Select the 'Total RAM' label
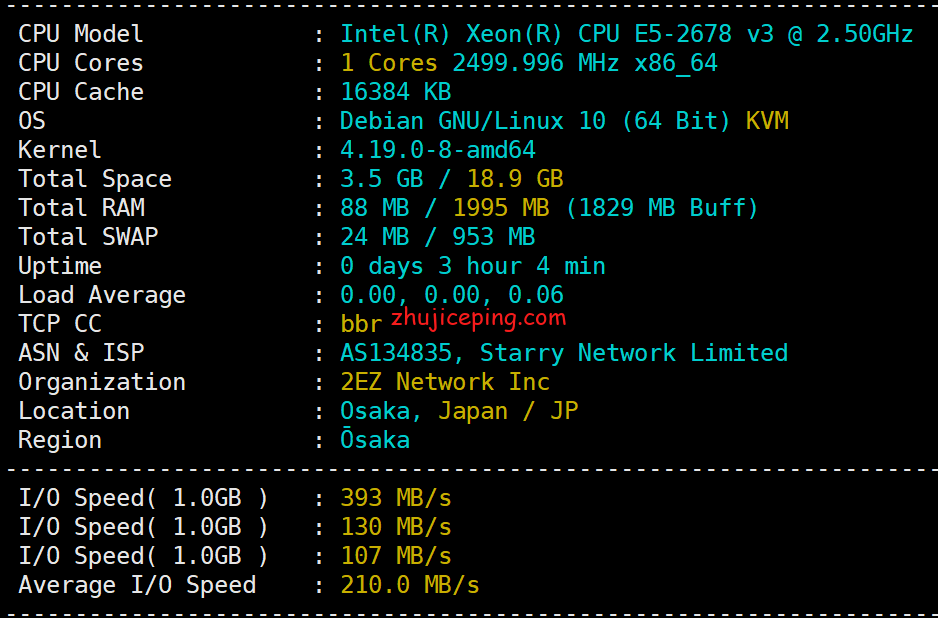Viewport: 938px width, 618px height. click(81, 208)
